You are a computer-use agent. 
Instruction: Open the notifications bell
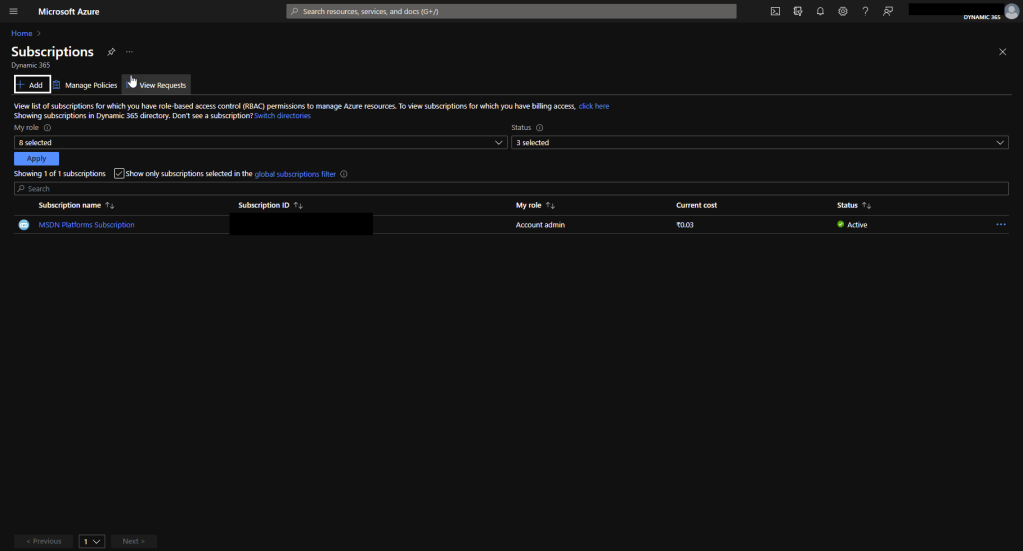click(820, 12)
